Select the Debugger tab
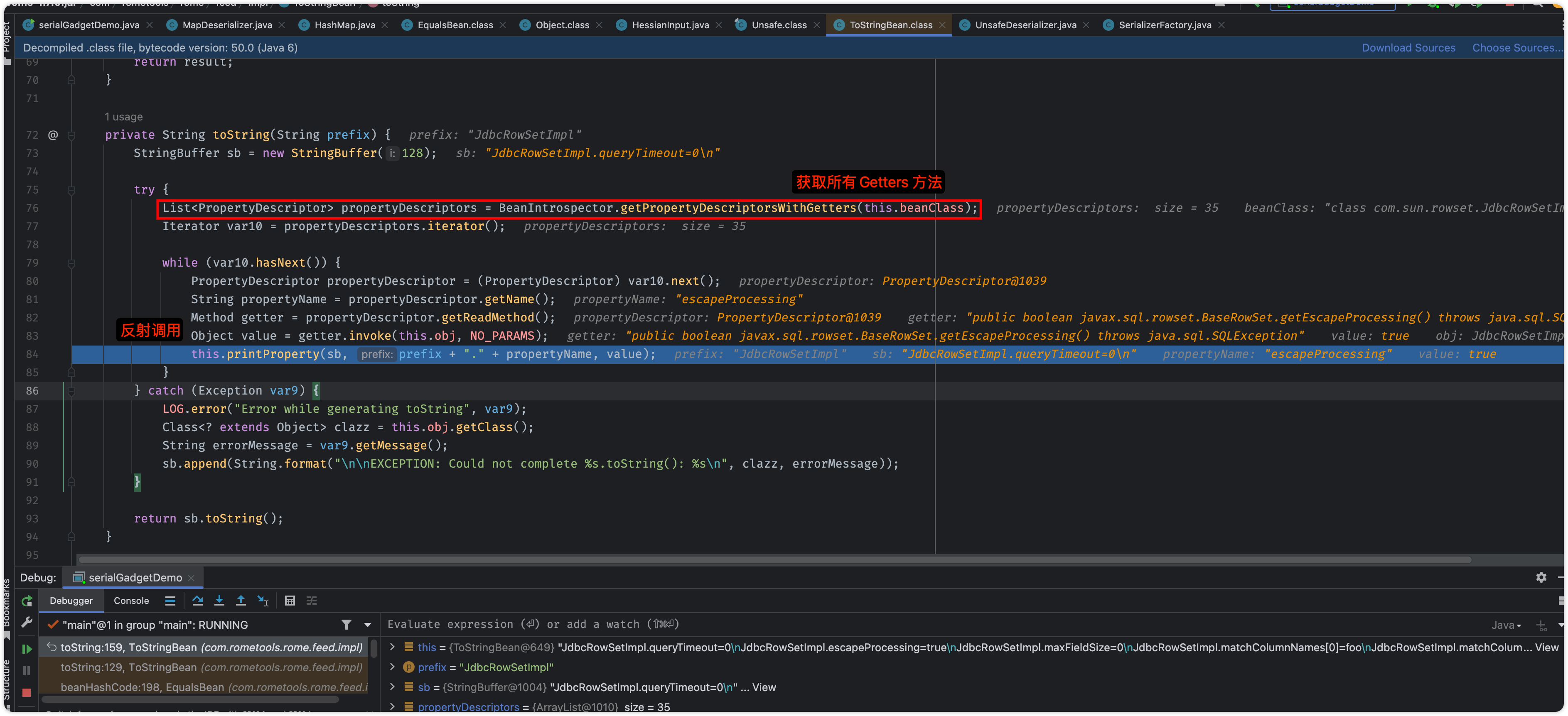 [71, 601]
